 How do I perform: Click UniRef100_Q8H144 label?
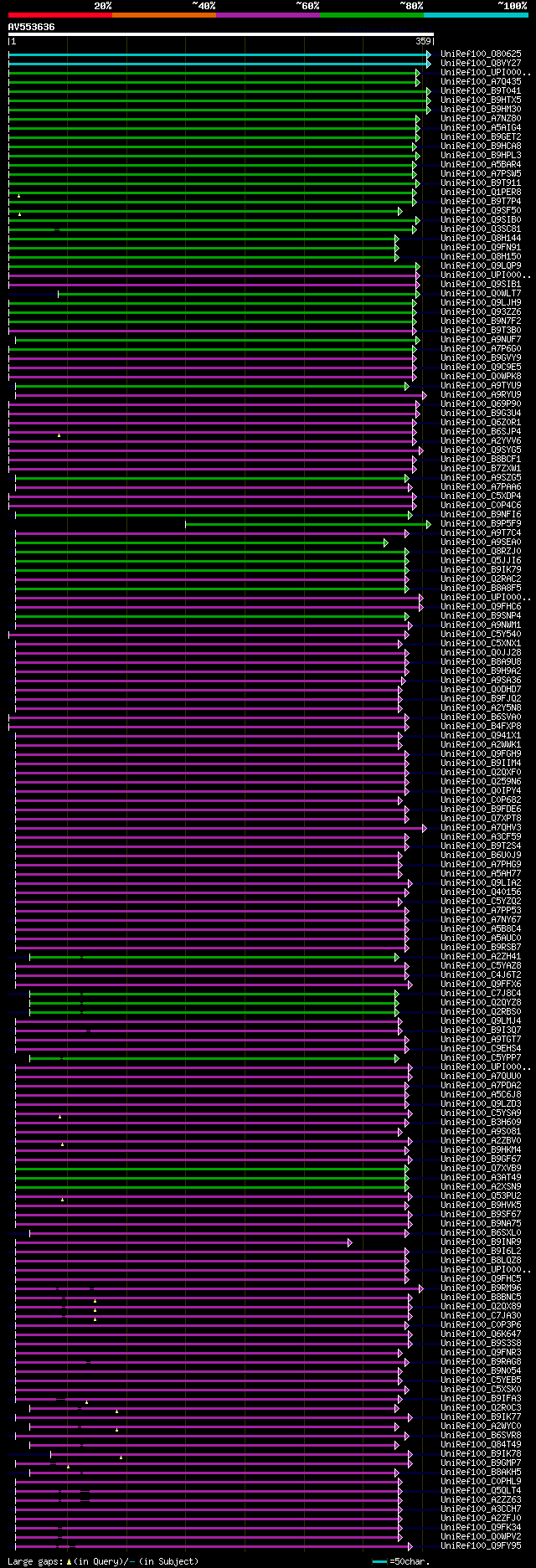pyautogui.click(x=481, y=238)
